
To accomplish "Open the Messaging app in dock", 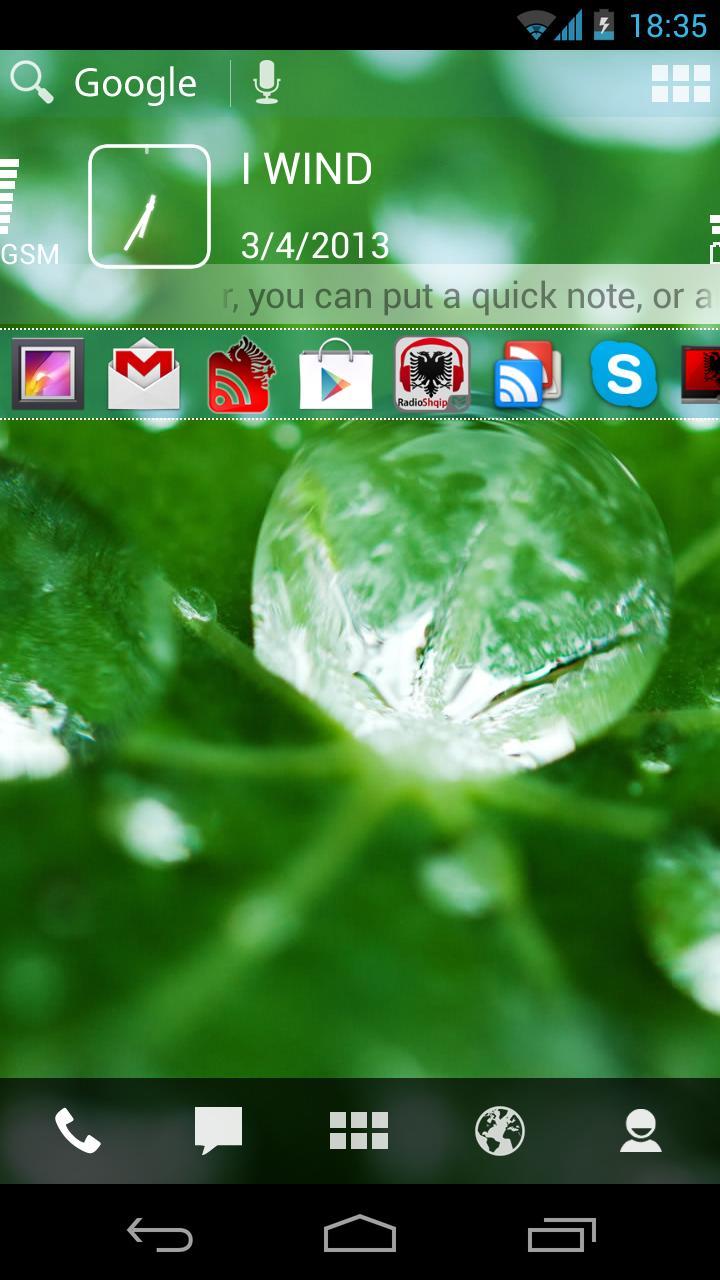I will 218,1132.
